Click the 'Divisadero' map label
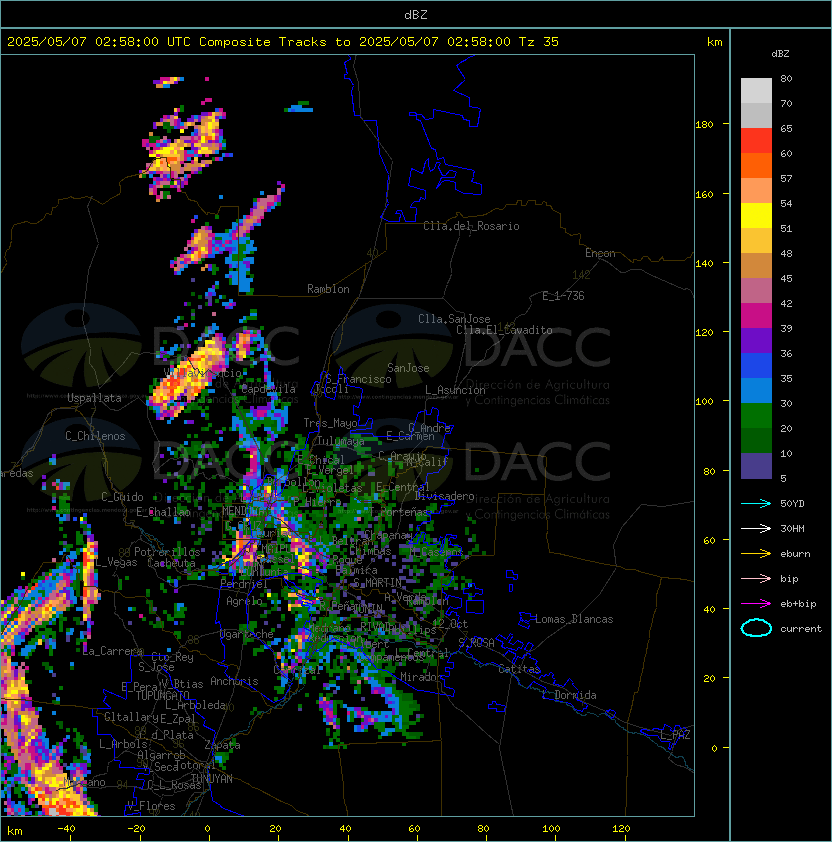This screenshot has height=842, width=832. pos(444,496)
